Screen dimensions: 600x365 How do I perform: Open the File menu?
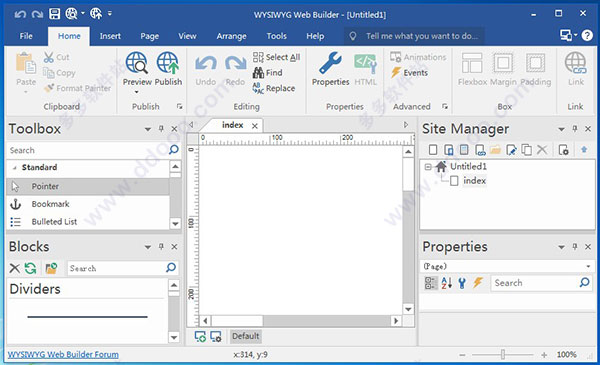(26, 36)
